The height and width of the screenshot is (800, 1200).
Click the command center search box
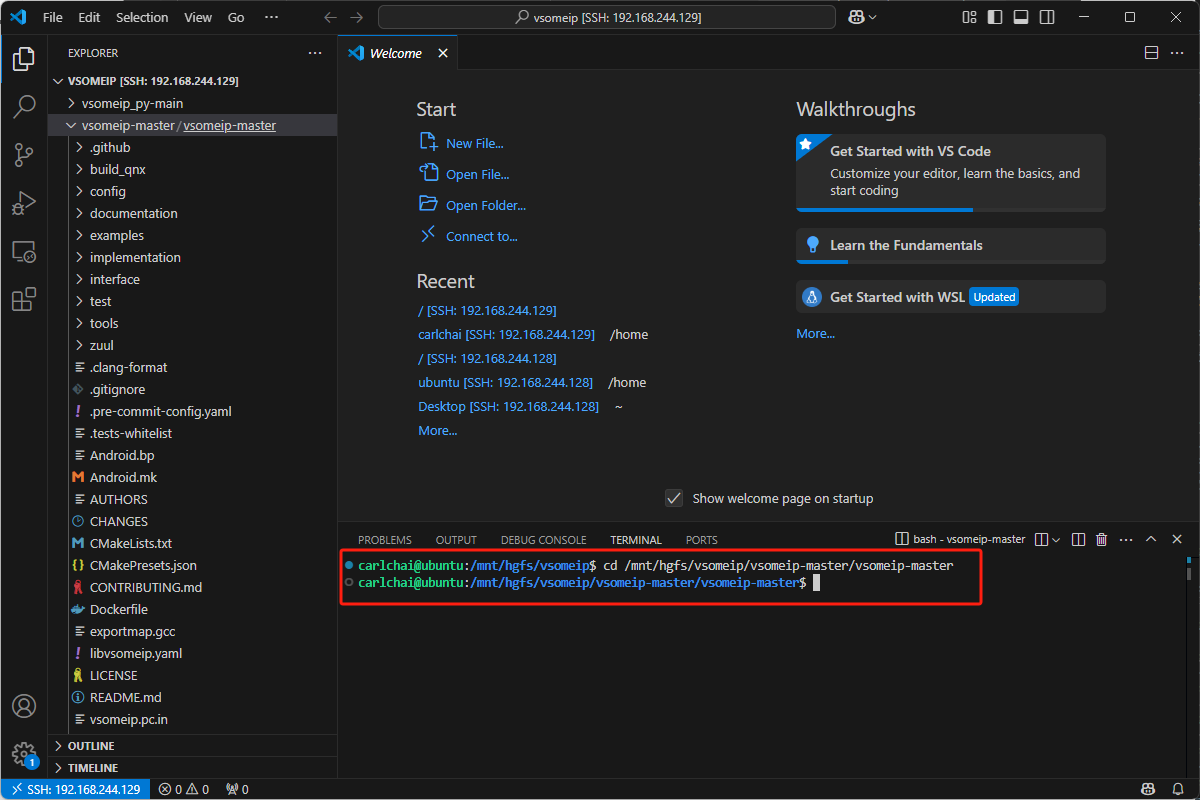(607, 17)
